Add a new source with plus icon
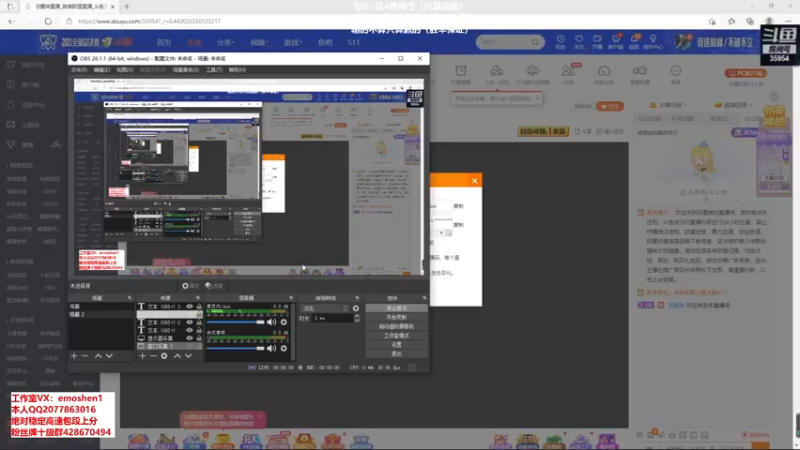The height and width of the screenshot is (450, 800). (x=142, y=356)
